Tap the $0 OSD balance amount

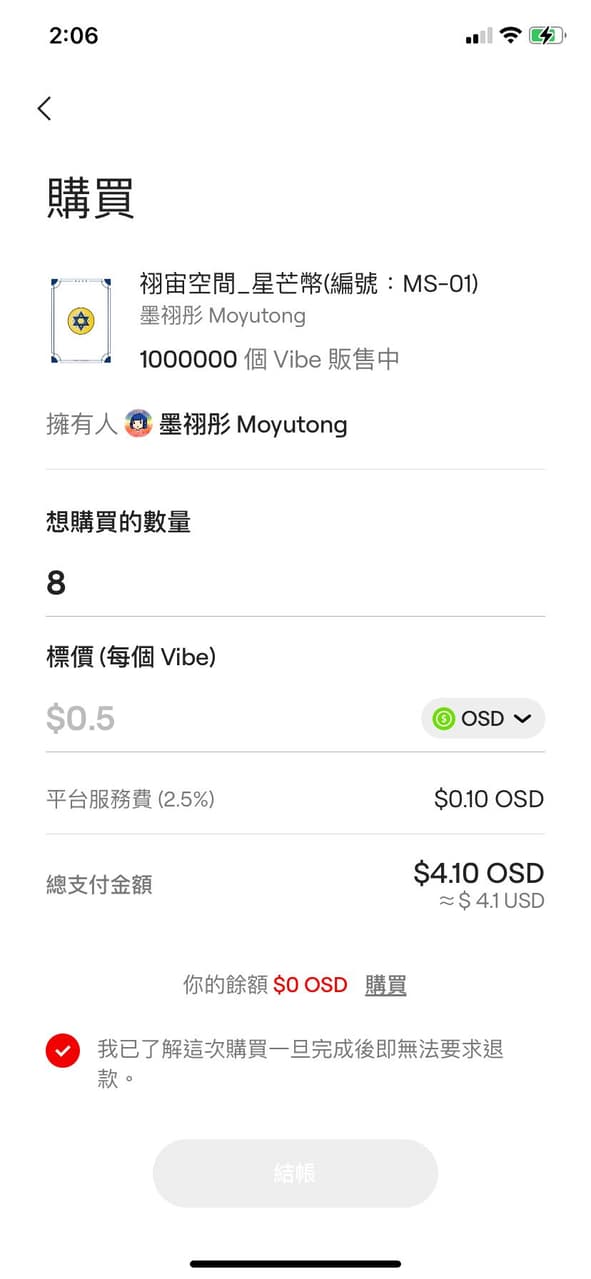click(x=310, y=985)
